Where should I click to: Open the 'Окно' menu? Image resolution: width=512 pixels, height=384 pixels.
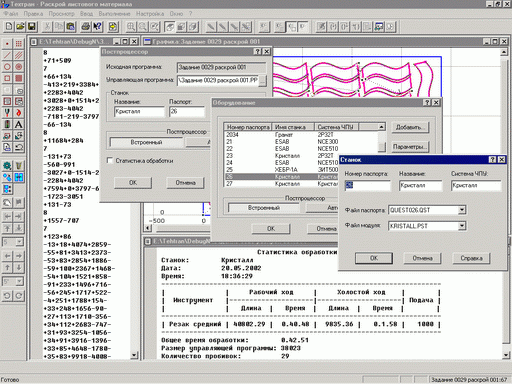pos(176,14)
